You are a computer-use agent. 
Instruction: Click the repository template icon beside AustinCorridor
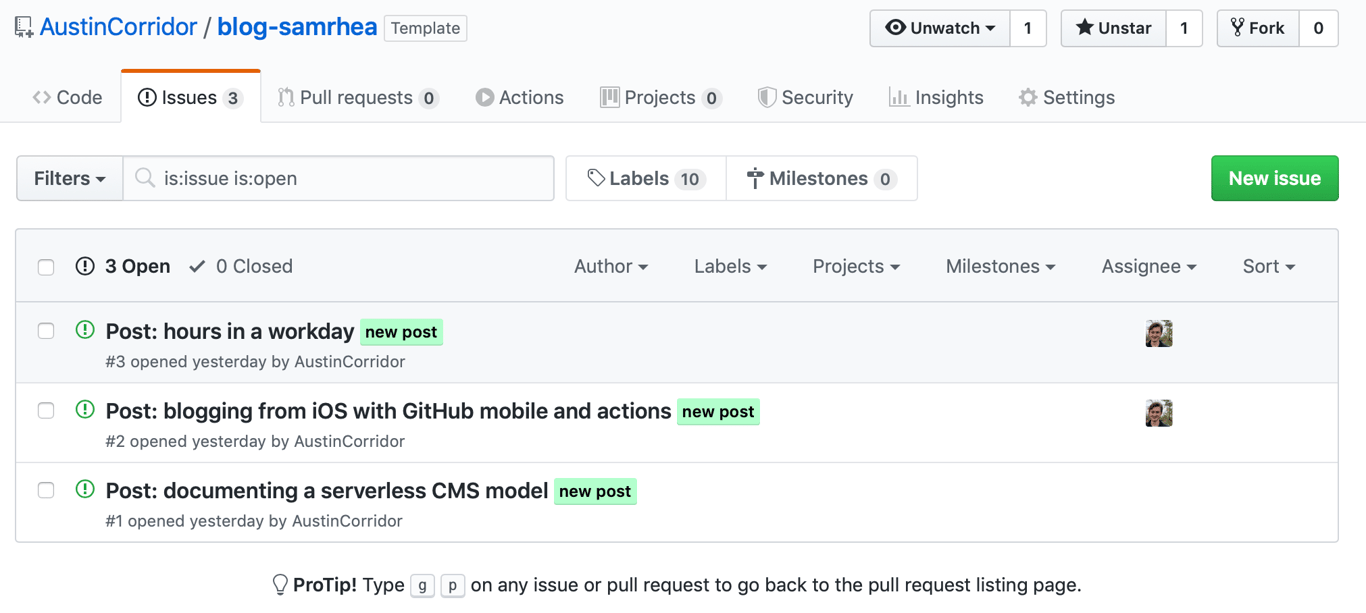[24, 27]
